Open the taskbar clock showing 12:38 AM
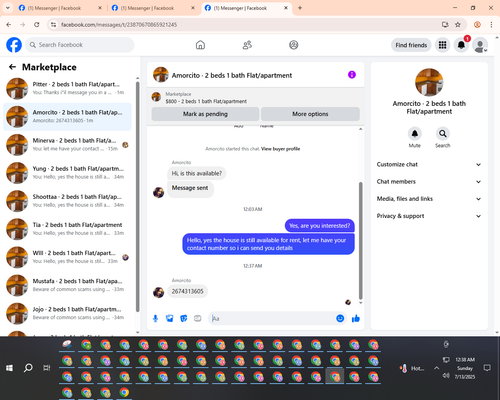The width and height of the screenshot is (500, 400). pos(465,368)
